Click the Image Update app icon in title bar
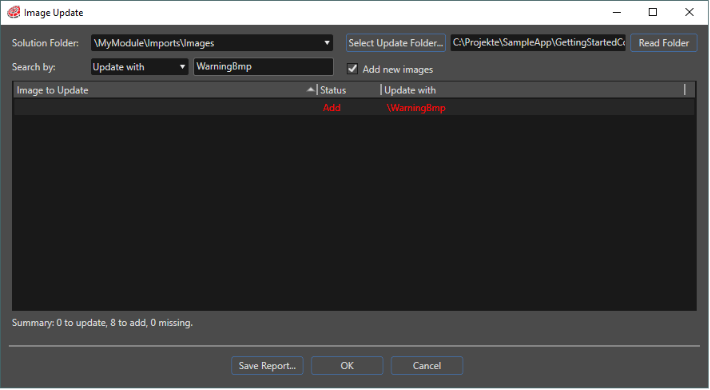This screenshot has height=390, width=710. click(14, 12)
